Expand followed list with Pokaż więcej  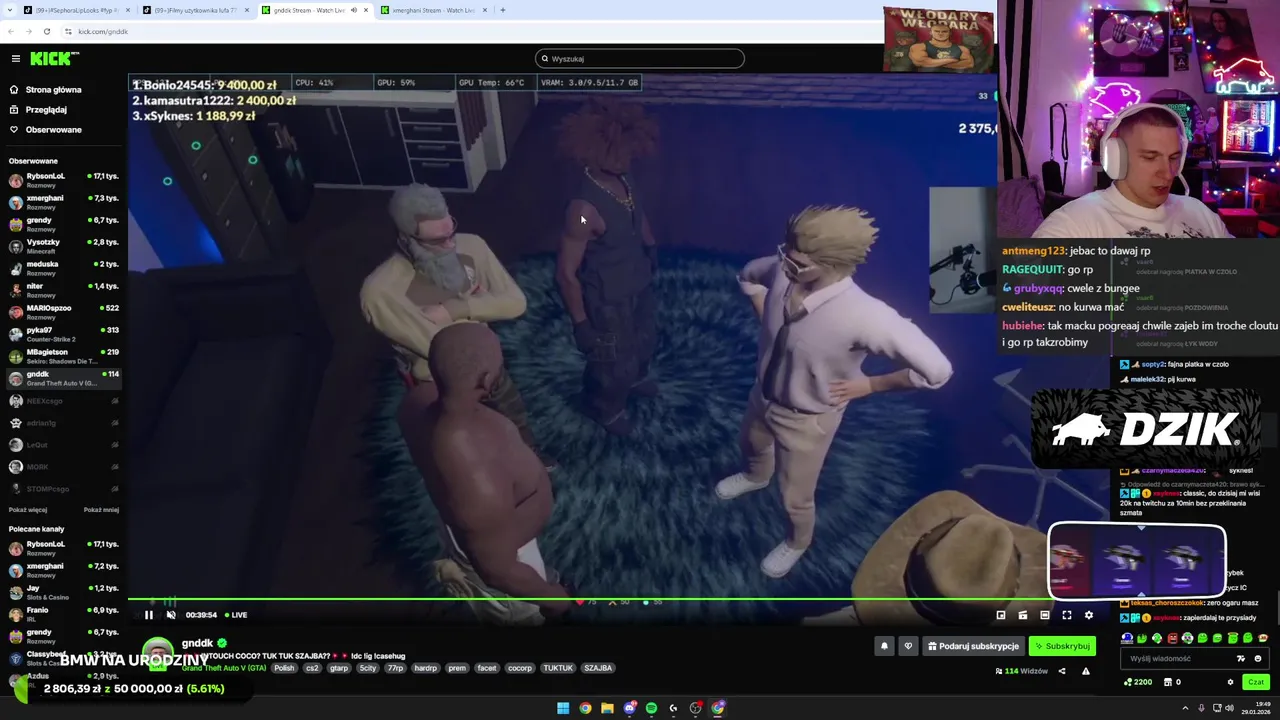[27, 509]
